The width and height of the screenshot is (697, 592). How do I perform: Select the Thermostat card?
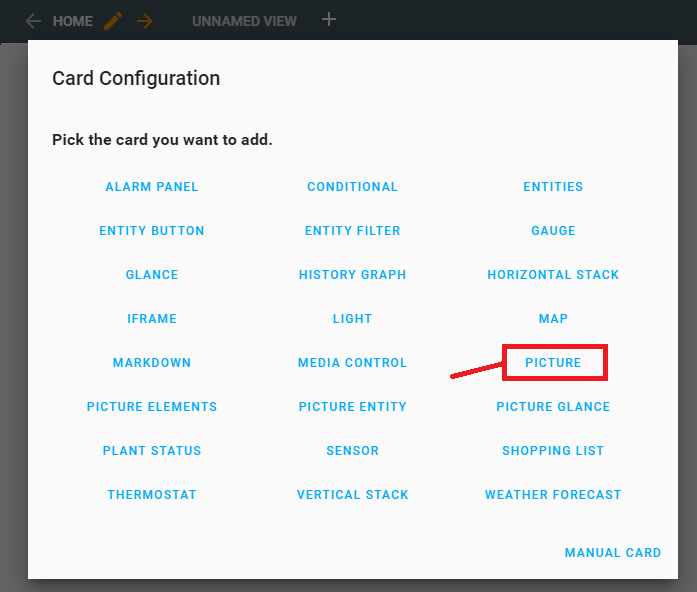(x=152, y=495)
